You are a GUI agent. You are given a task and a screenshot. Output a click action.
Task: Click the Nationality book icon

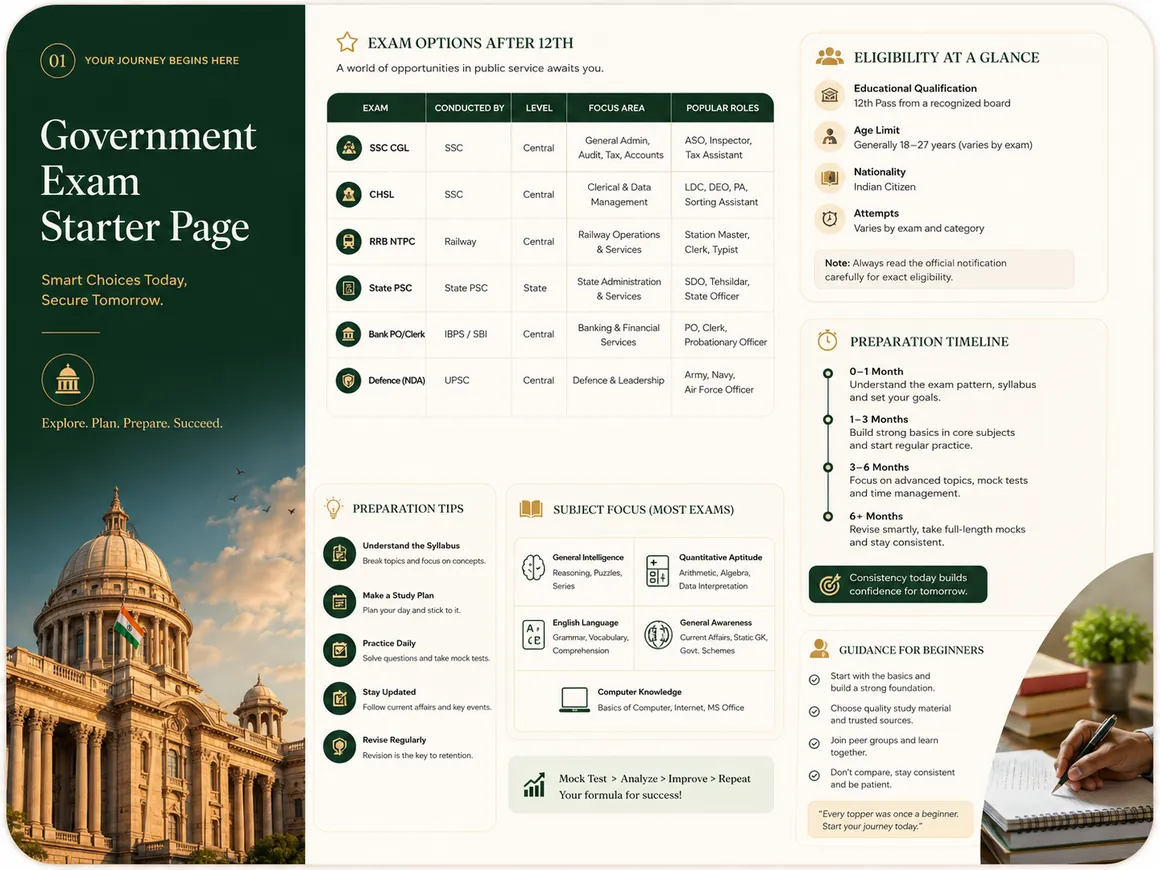(x=830, y=178)
